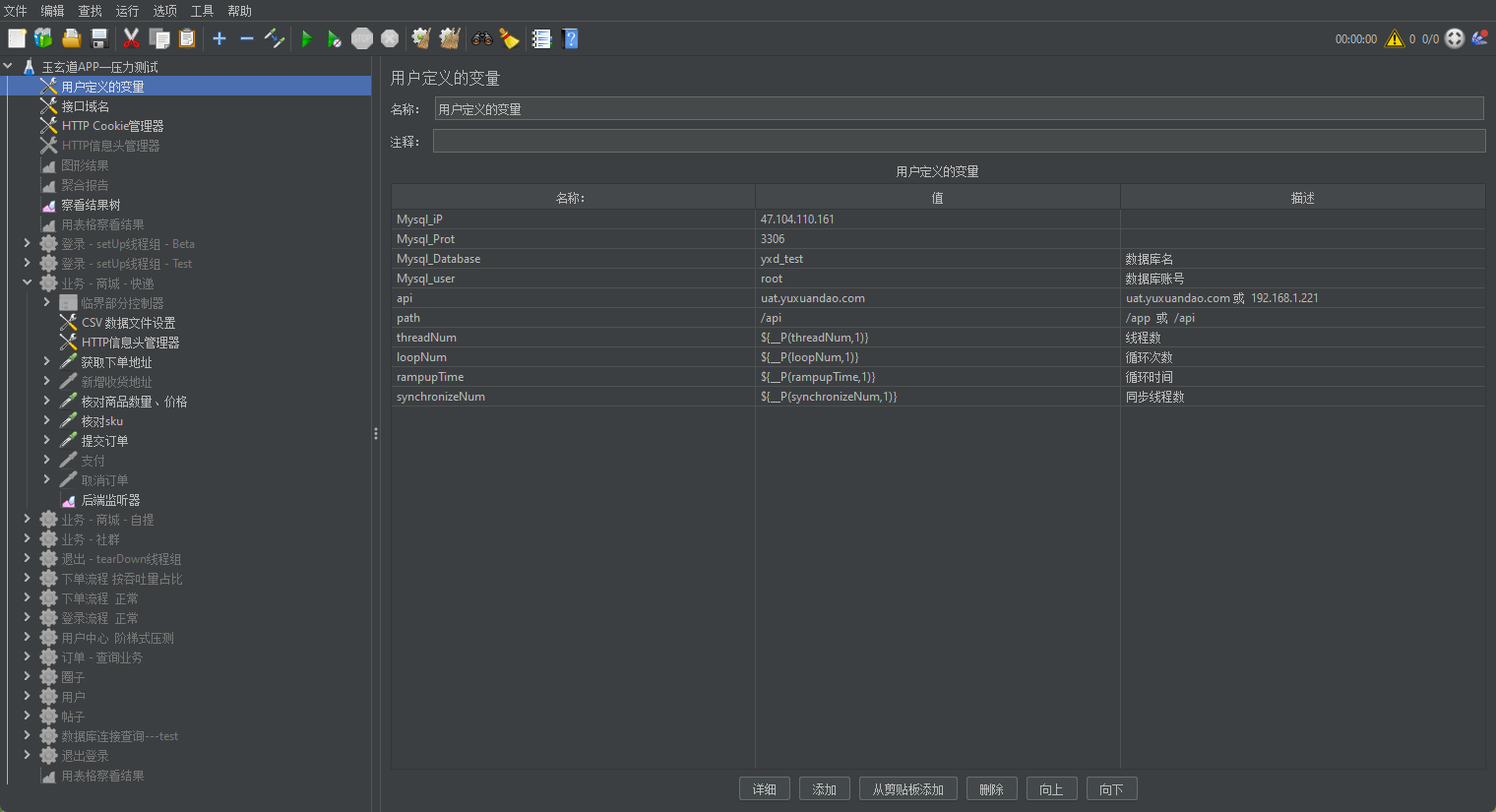Viewport: 1496px width, 812px height.
Task: Click the Help question mark book icon
Action: coord(570,38)
